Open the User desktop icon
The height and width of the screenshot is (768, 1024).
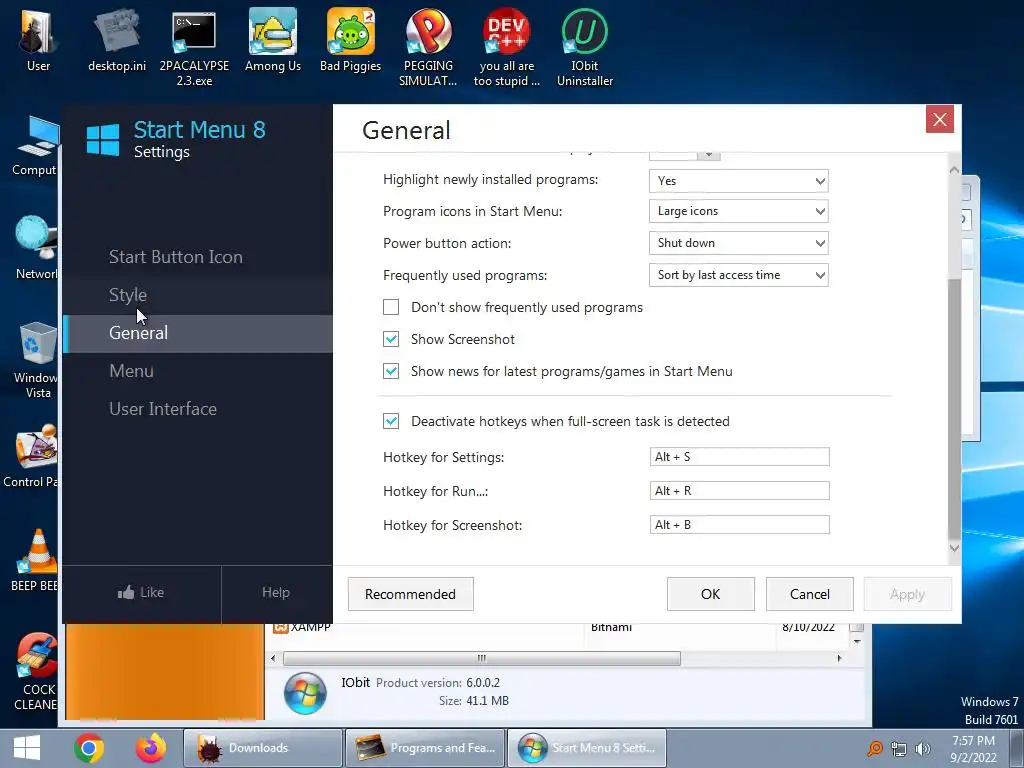click(38, 40)
